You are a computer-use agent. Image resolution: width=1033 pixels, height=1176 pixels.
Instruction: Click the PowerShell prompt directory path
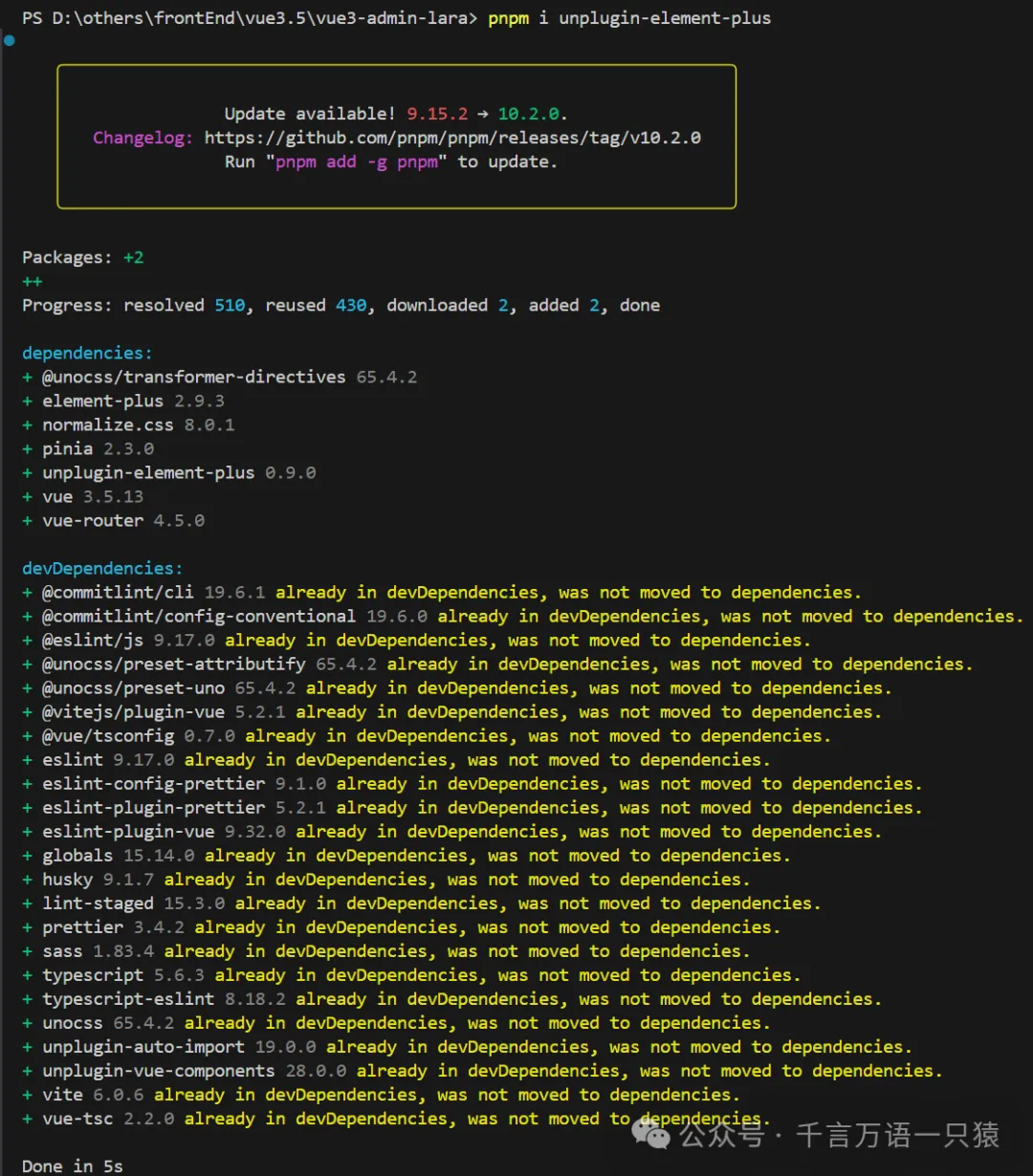[258, 18]
